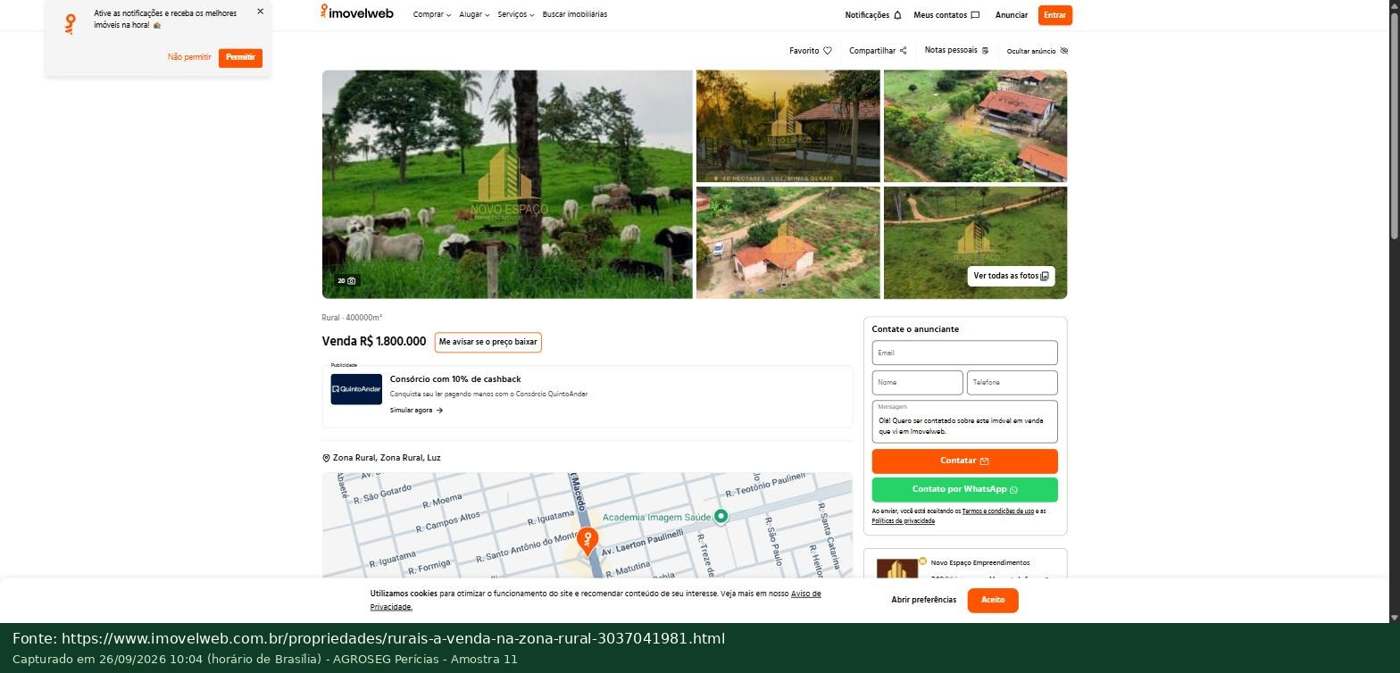The image size is (1400, 673).
Task: Mark listing as Favorito with heart icon
Action: [827, 51]
